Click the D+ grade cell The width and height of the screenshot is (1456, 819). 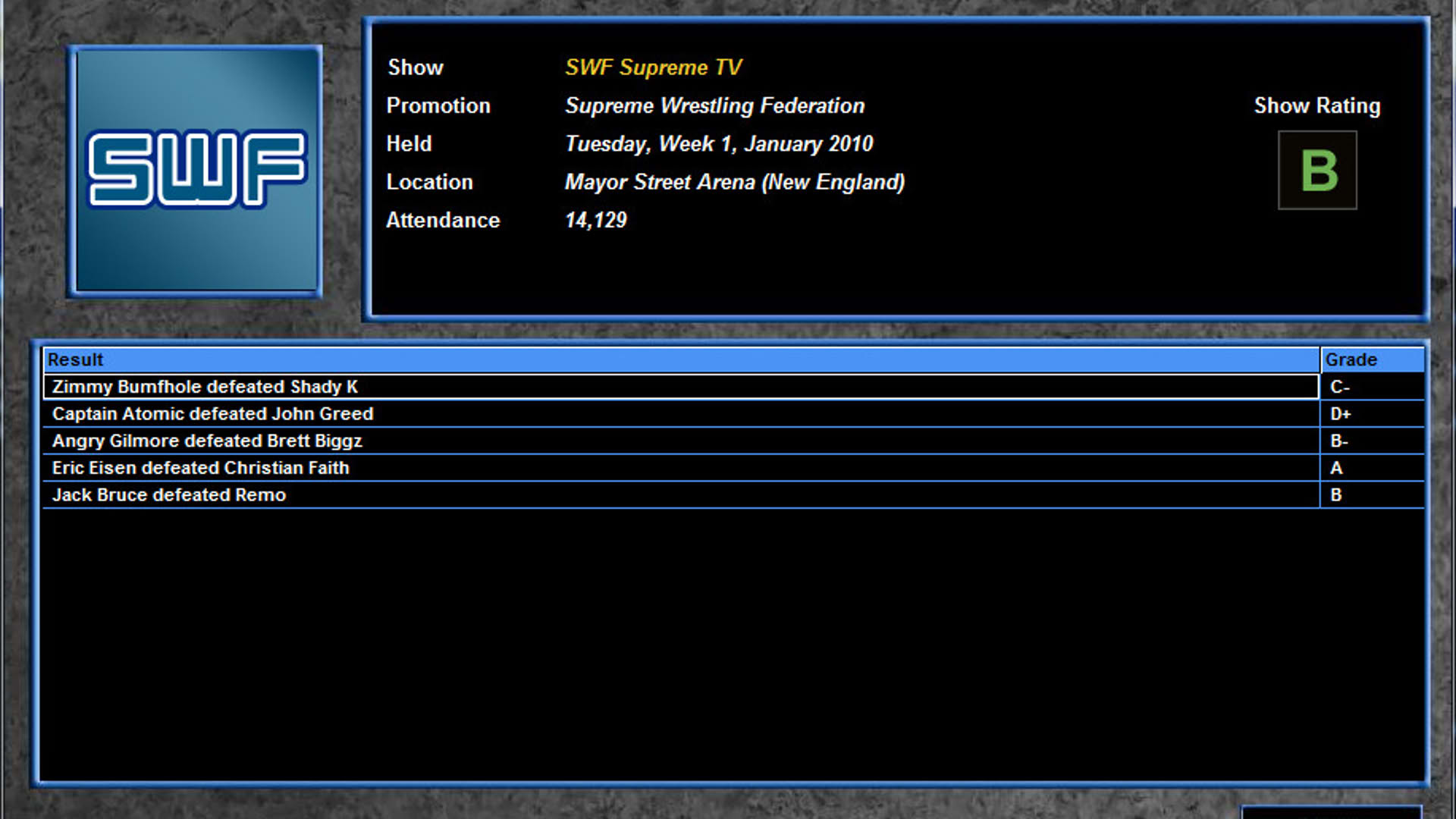(x=1373, y=414)
